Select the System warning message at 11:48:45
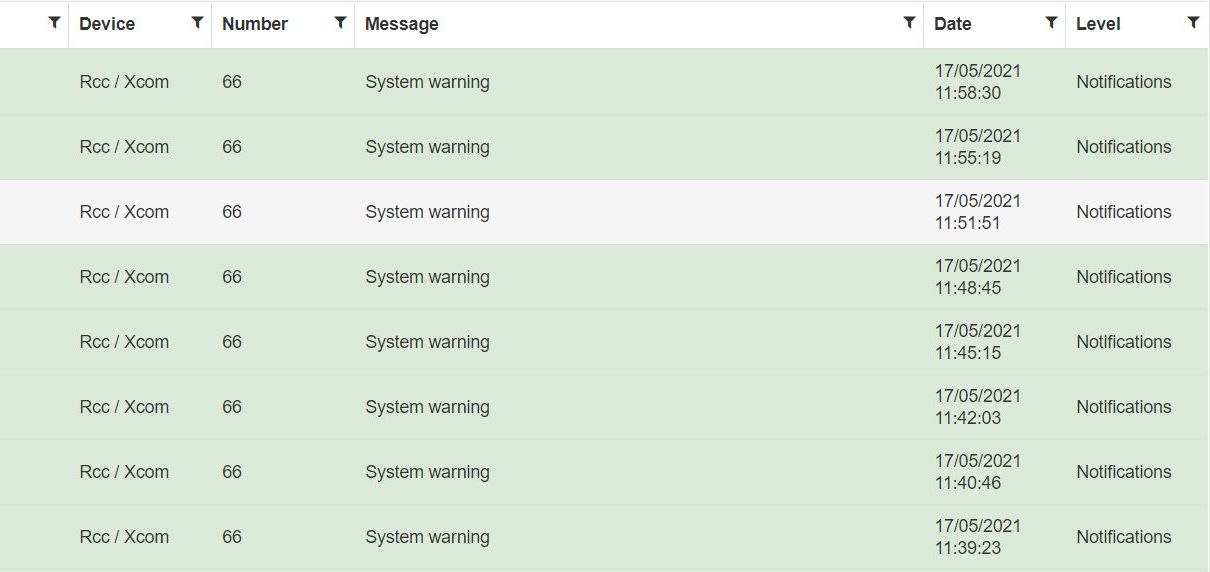 click(427, 277)
